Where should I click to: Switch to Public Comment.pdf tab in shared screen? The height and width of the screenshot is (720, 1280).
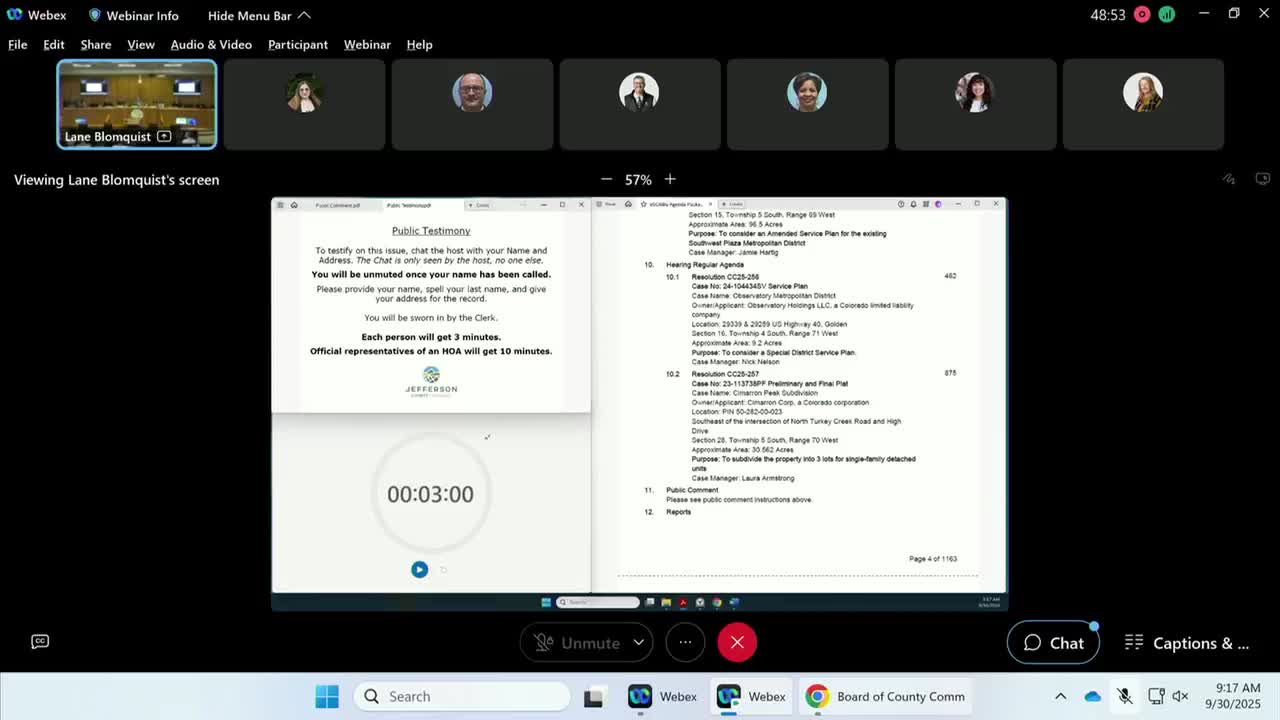(338, 205)
